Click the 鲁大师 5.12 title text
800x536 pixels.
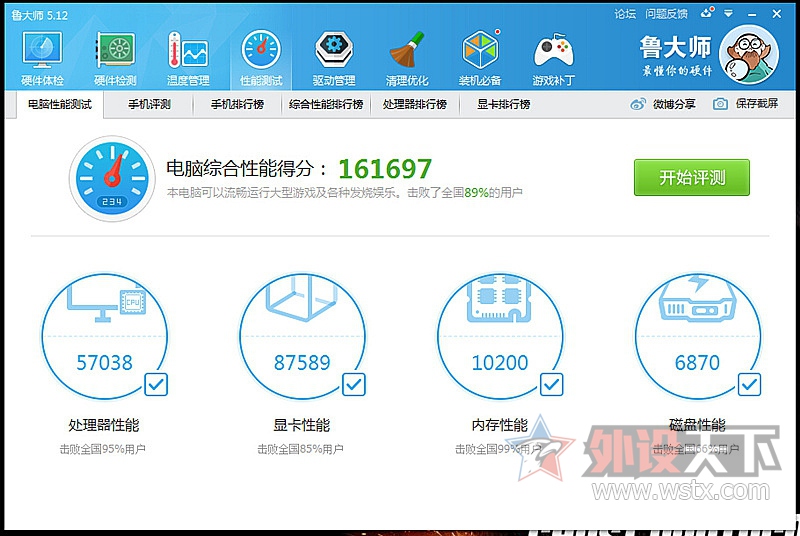coord(40,15)
